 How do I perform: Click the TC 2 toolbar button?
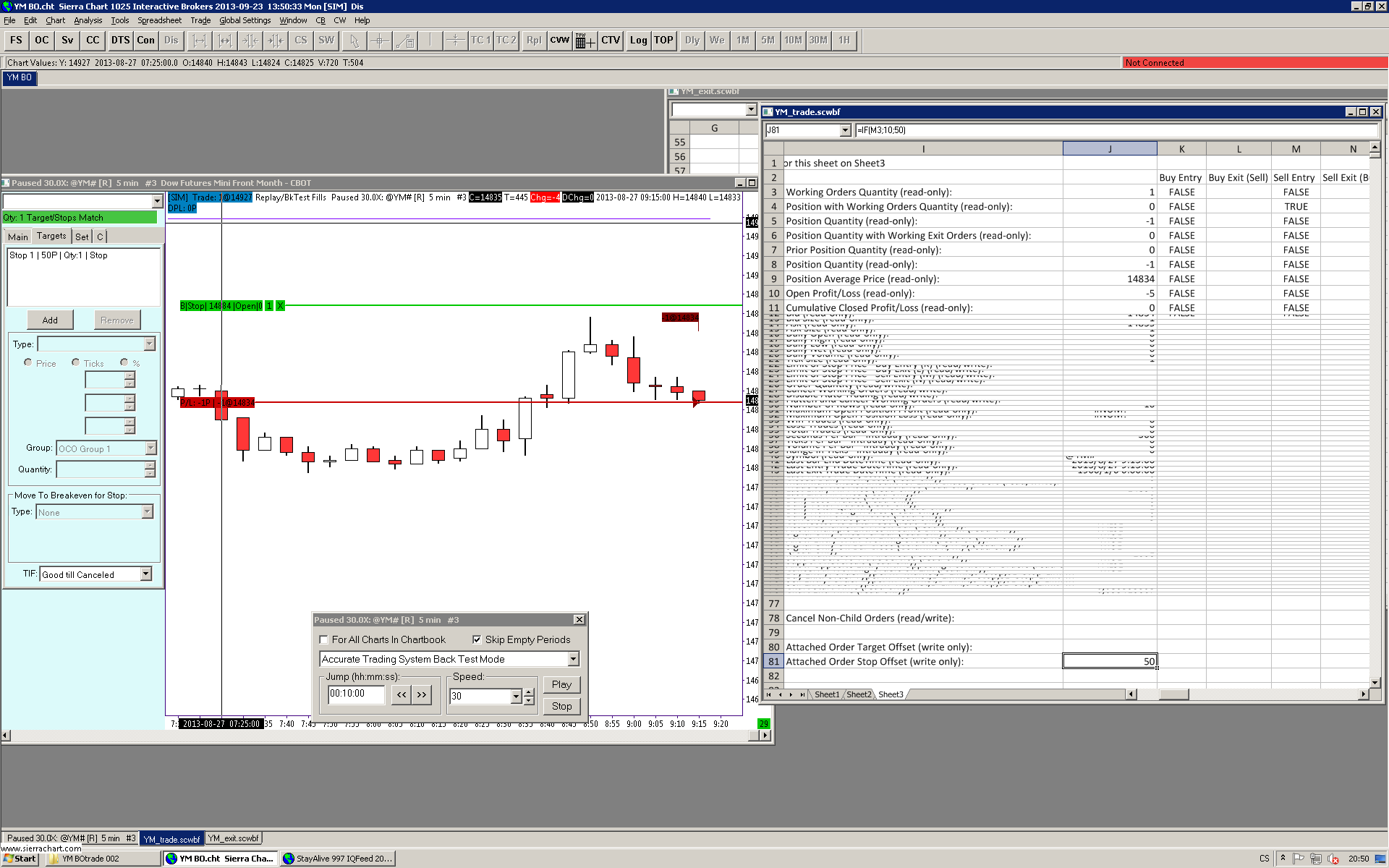506,41
